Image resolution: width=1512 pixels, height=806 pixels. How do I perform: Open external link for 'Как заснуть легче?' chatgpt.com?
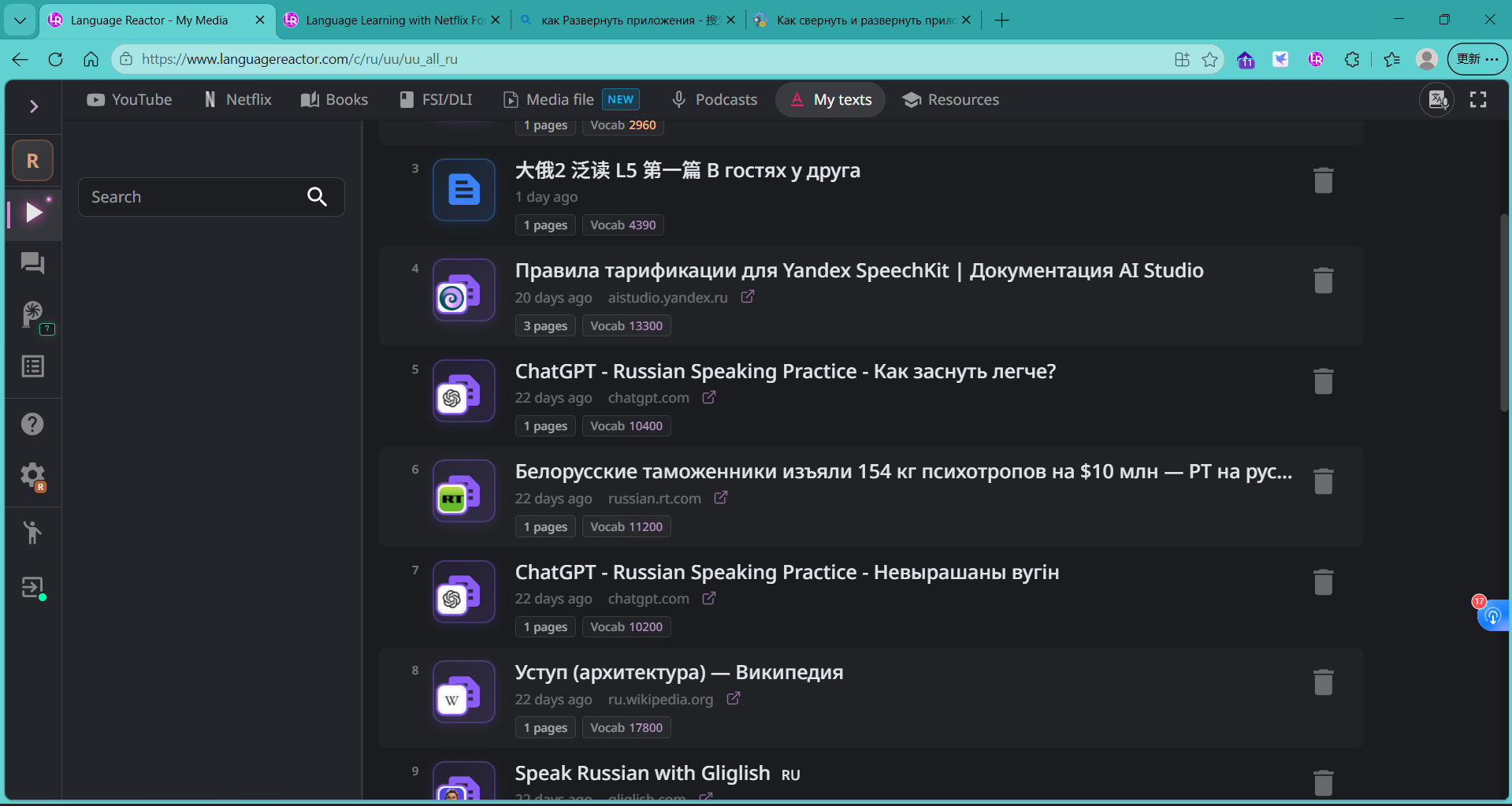[709, 397]
